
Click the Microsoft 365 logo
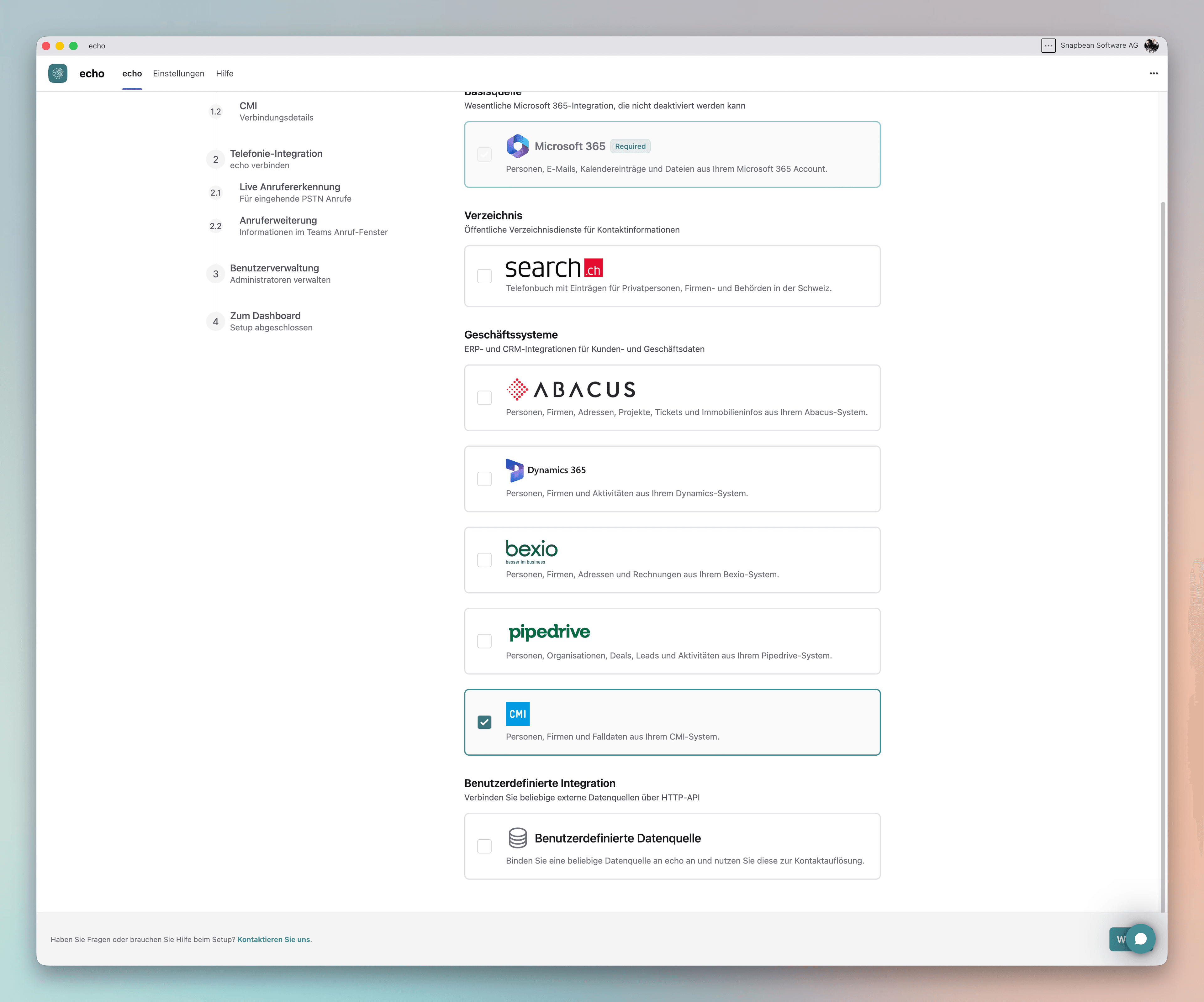pyautogui.click(x=518, y=146)
